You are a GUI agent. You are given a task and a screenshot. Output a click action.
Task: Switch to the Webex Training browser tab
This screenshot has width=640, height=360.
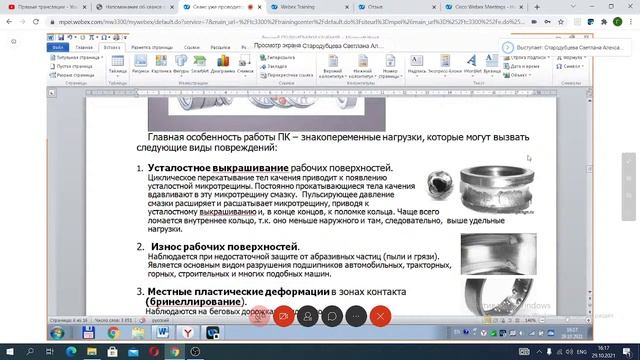[x=309, y=7]
